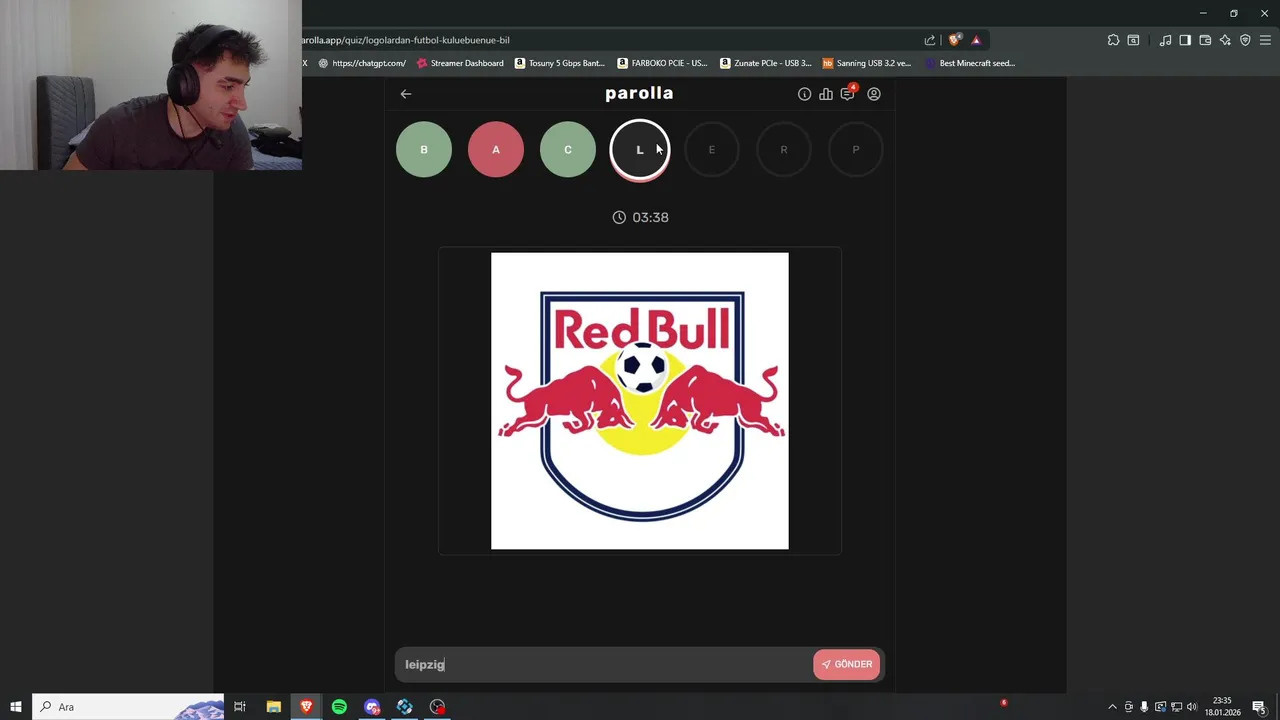
Task: Select the active L letter circle
Action: point(640,150)
